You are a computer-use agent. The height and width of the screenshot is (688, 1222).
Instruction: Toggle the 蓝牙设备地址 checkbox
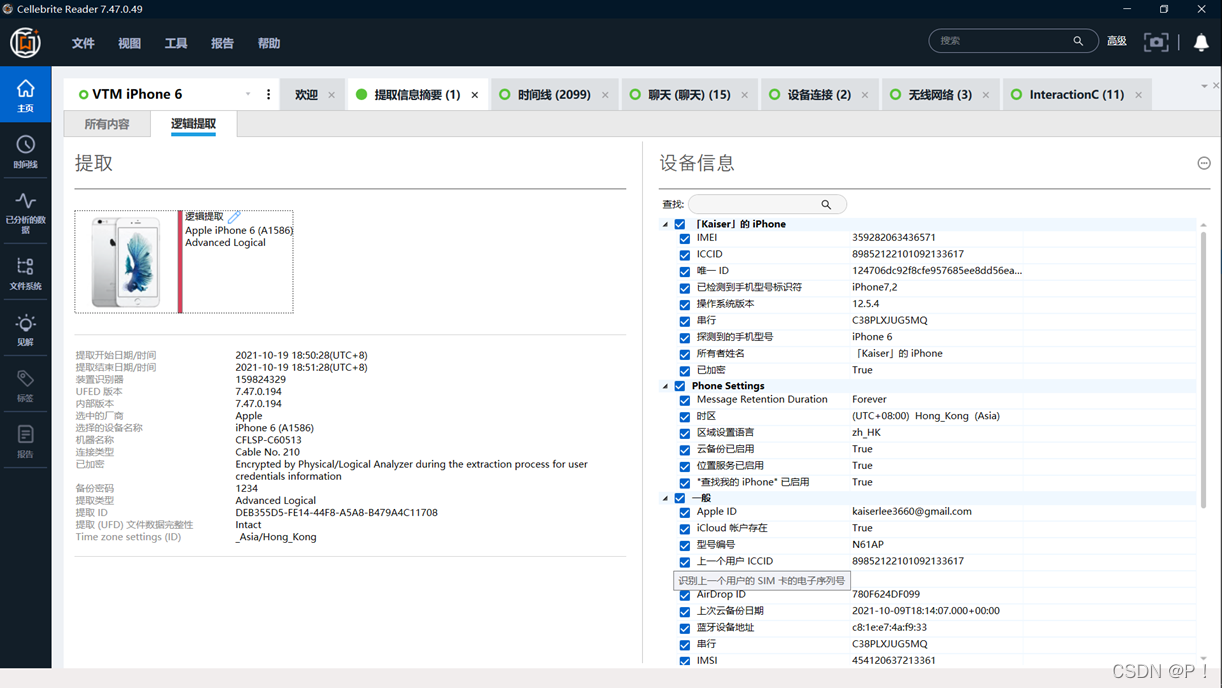pos(685,629)
